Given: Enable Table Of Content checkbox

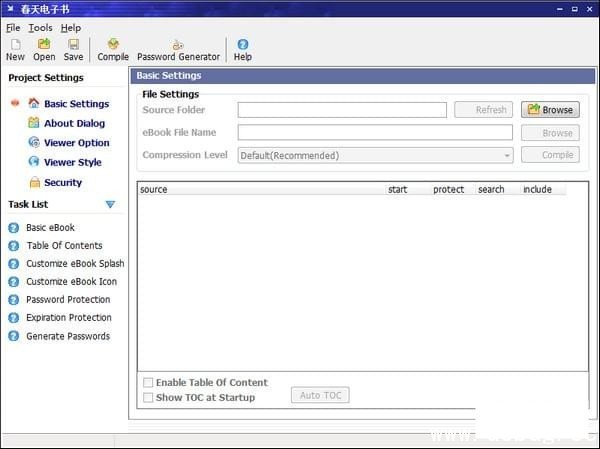Looking at the screenshot, I should (x=149, y=383).
